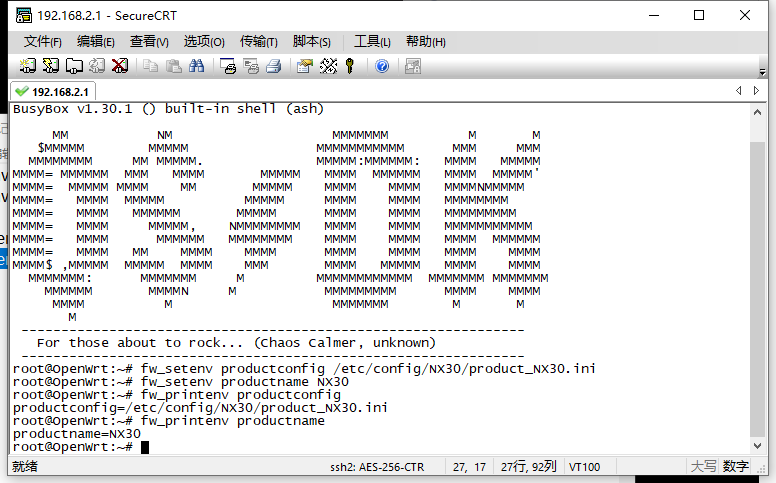Screen dimensions: 776x483
Task: Open the 脚本(S) menu
Action: coord(311,42)
